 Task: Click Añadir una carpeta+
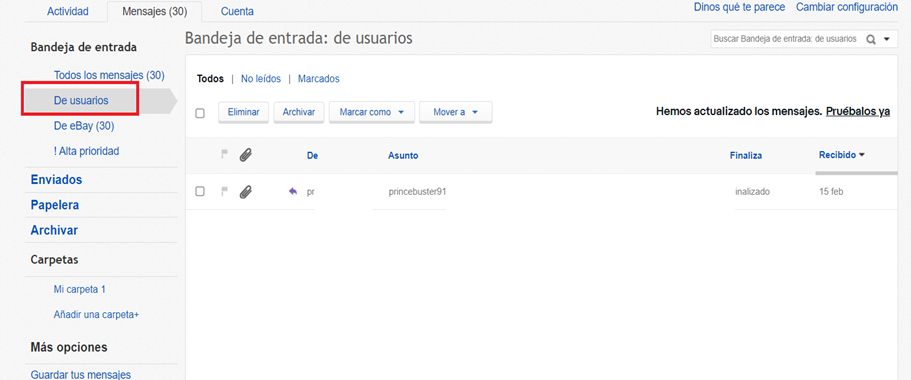pos(96,315)
